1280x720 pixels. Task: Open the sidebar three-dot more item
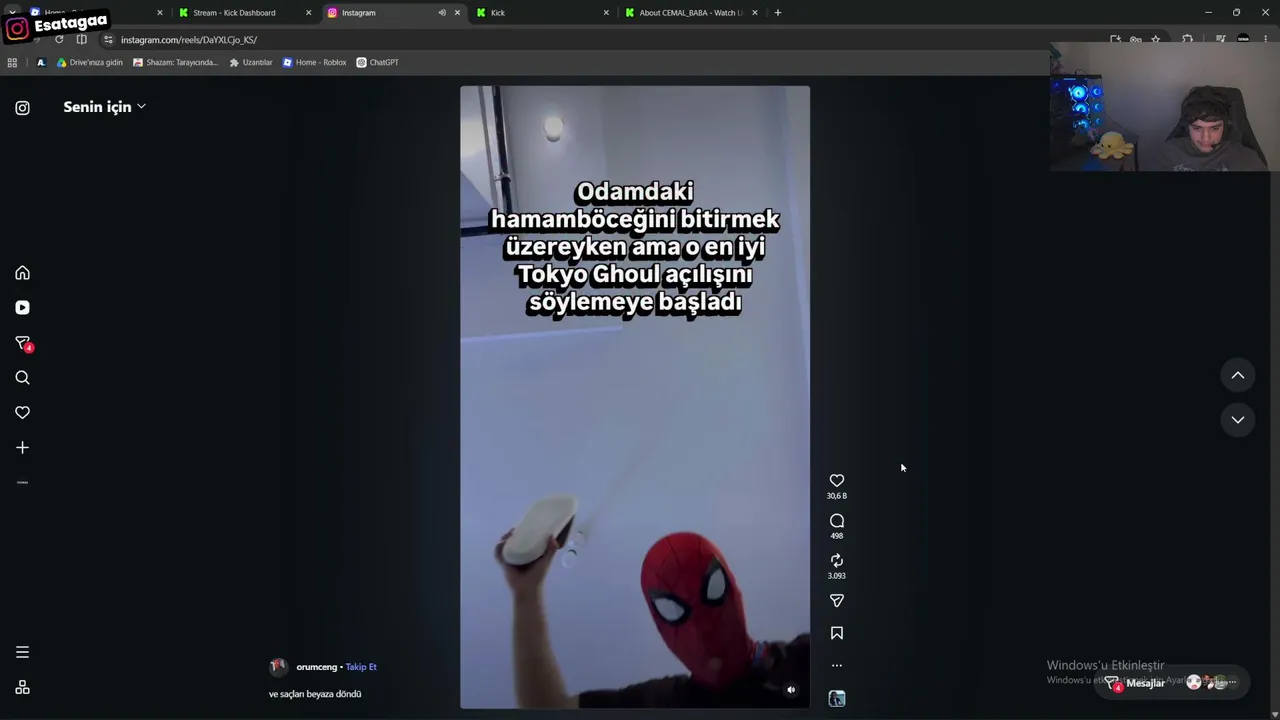[x=22, y=482]
